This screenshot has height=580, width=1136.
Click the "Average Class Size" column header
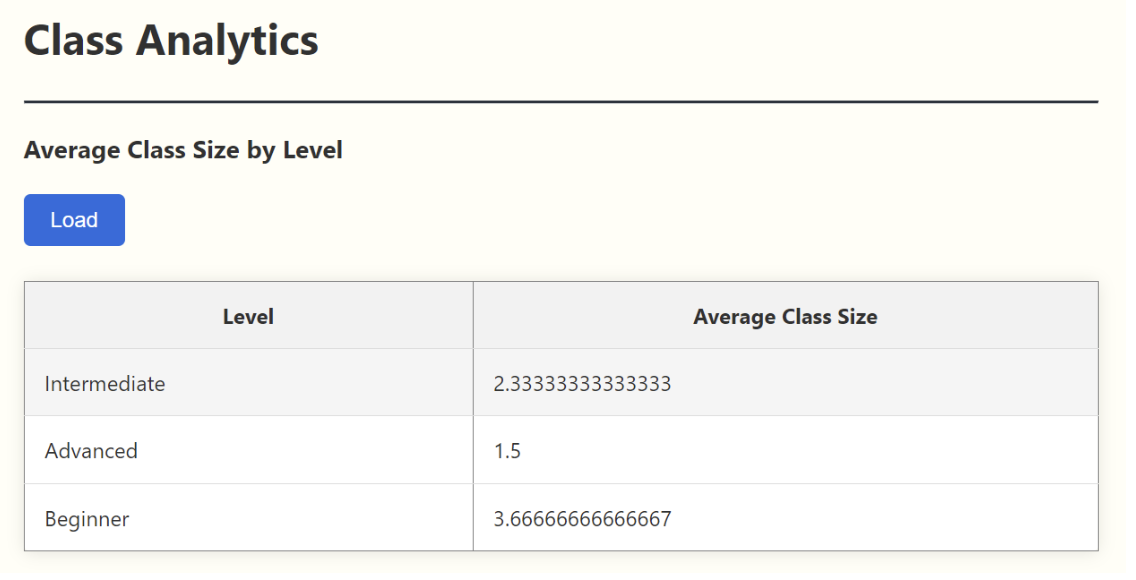coord(785,317)
